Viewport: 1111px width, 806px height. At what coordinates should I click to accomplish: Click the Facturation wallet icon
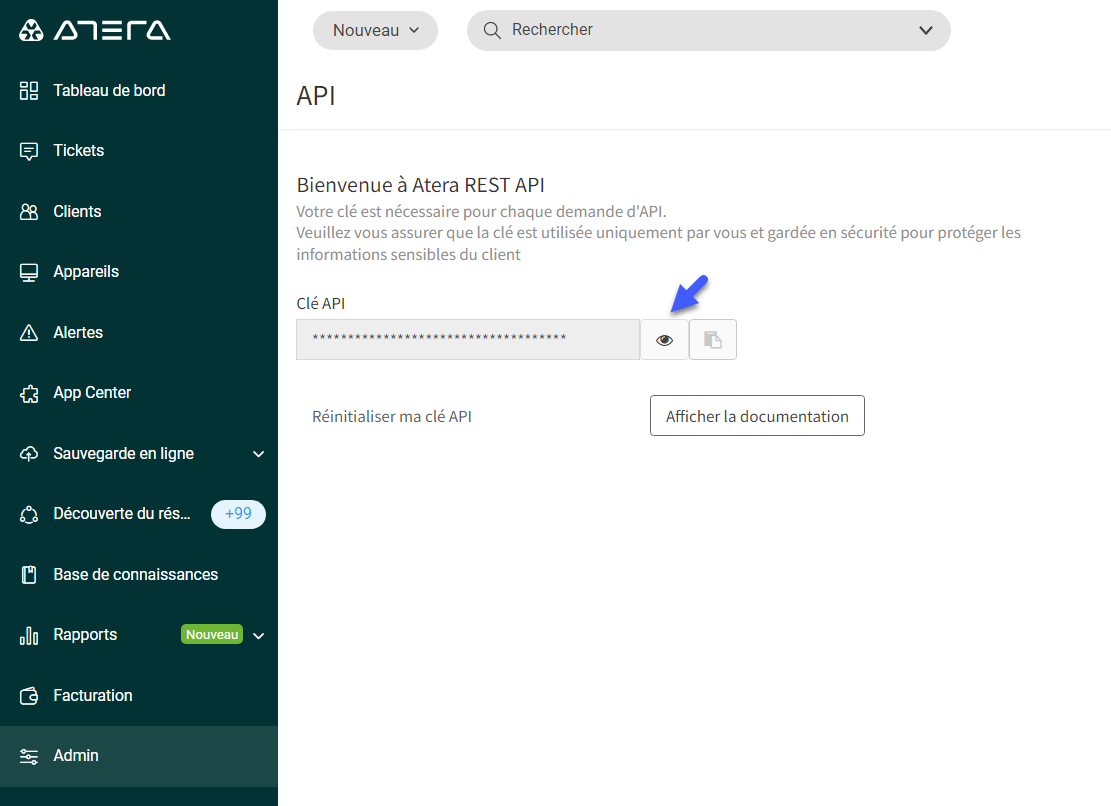click(29, 696)
